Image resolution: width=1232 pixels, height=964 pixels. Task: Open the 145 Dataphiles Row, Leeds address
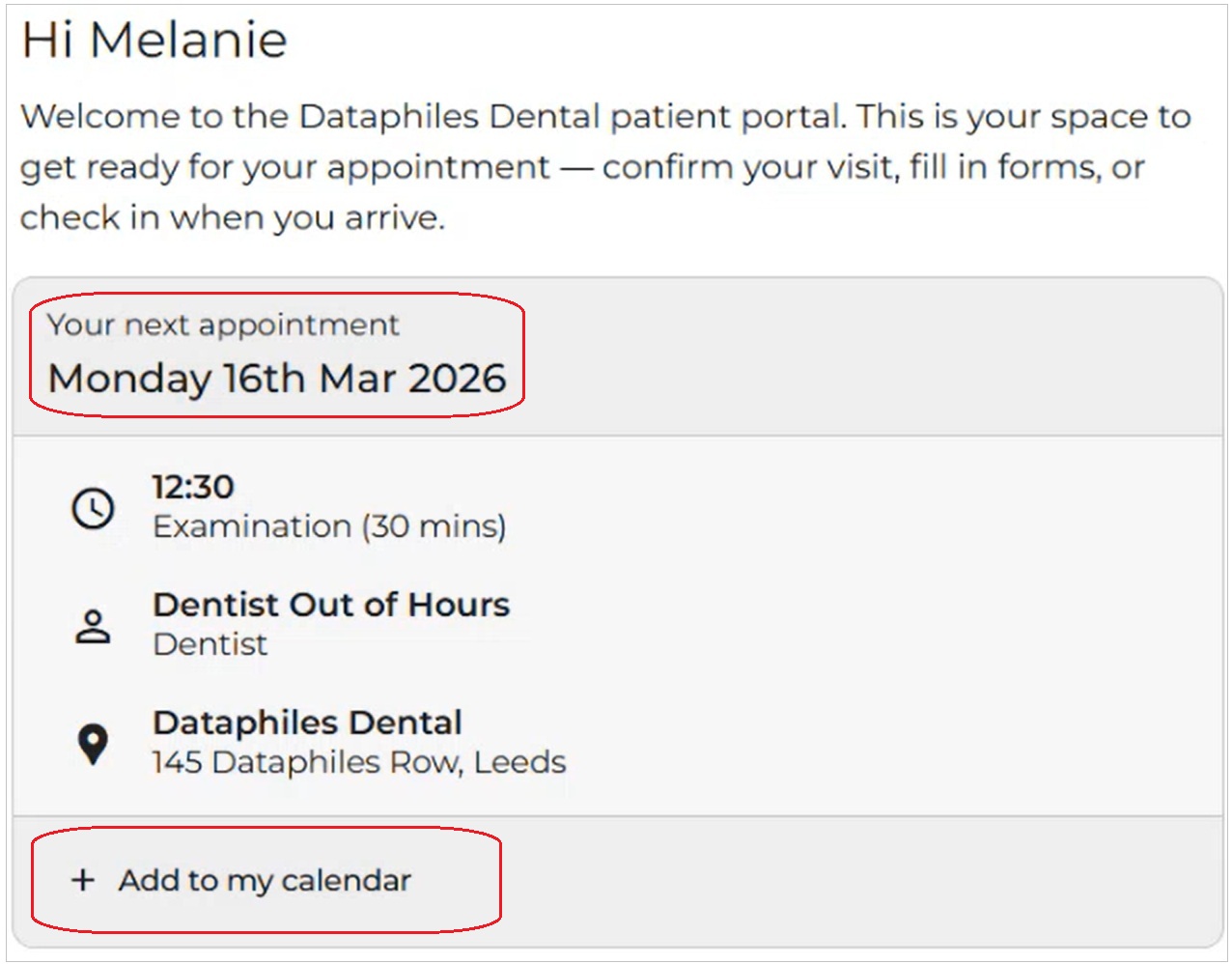click(x=359, y=762)
